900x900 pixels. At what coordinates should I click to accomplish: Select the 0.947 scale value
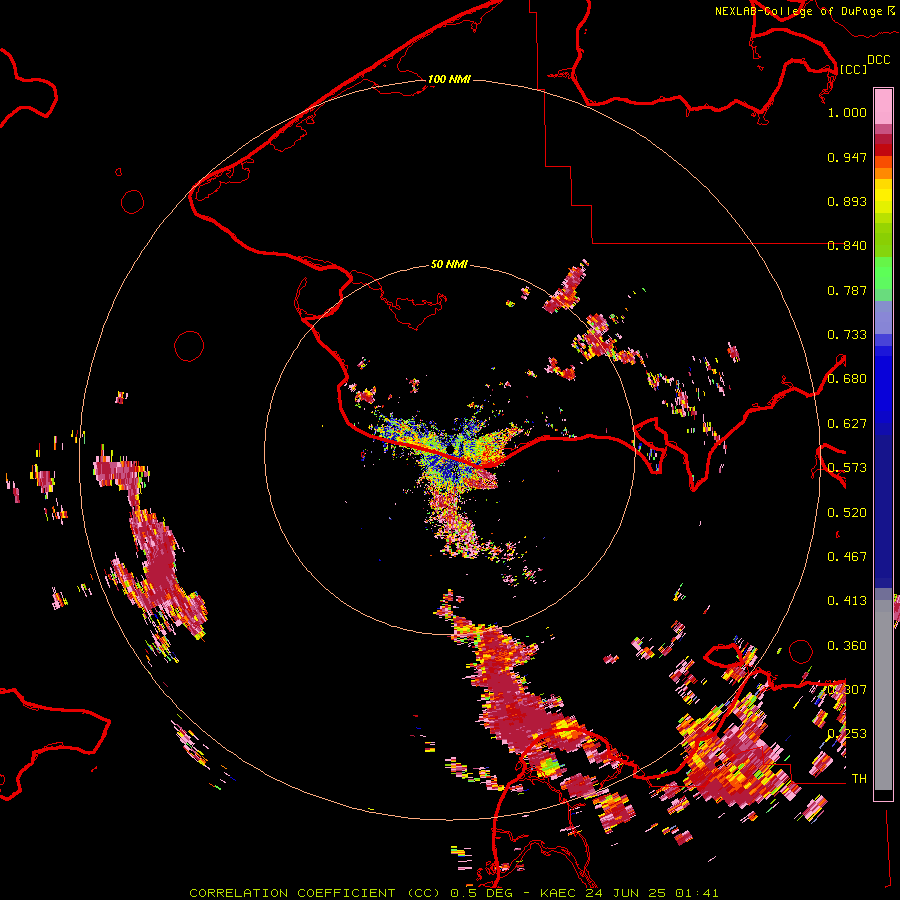pos(847,157)
